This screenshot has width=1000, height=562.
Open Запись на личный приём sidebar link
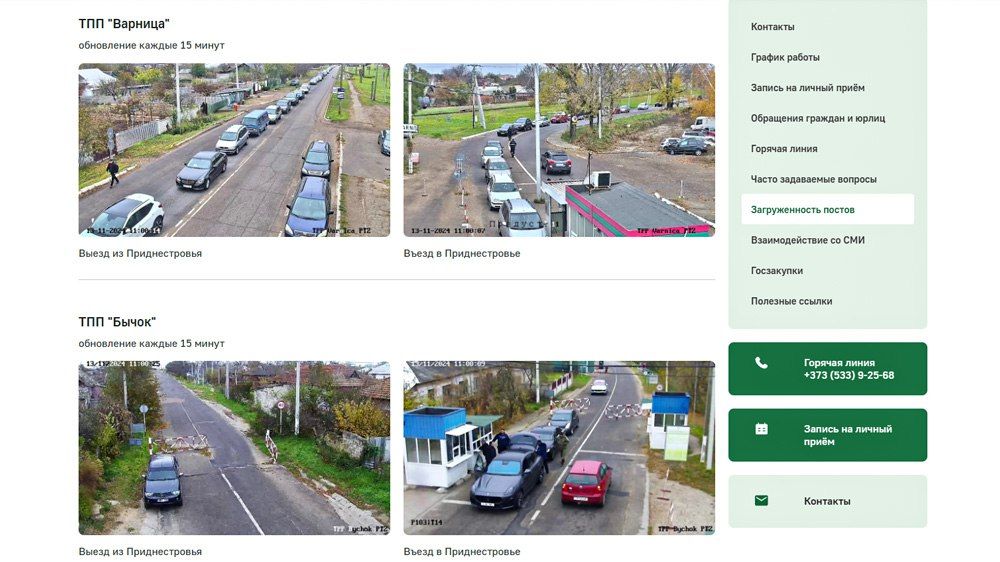coord(807,88)
